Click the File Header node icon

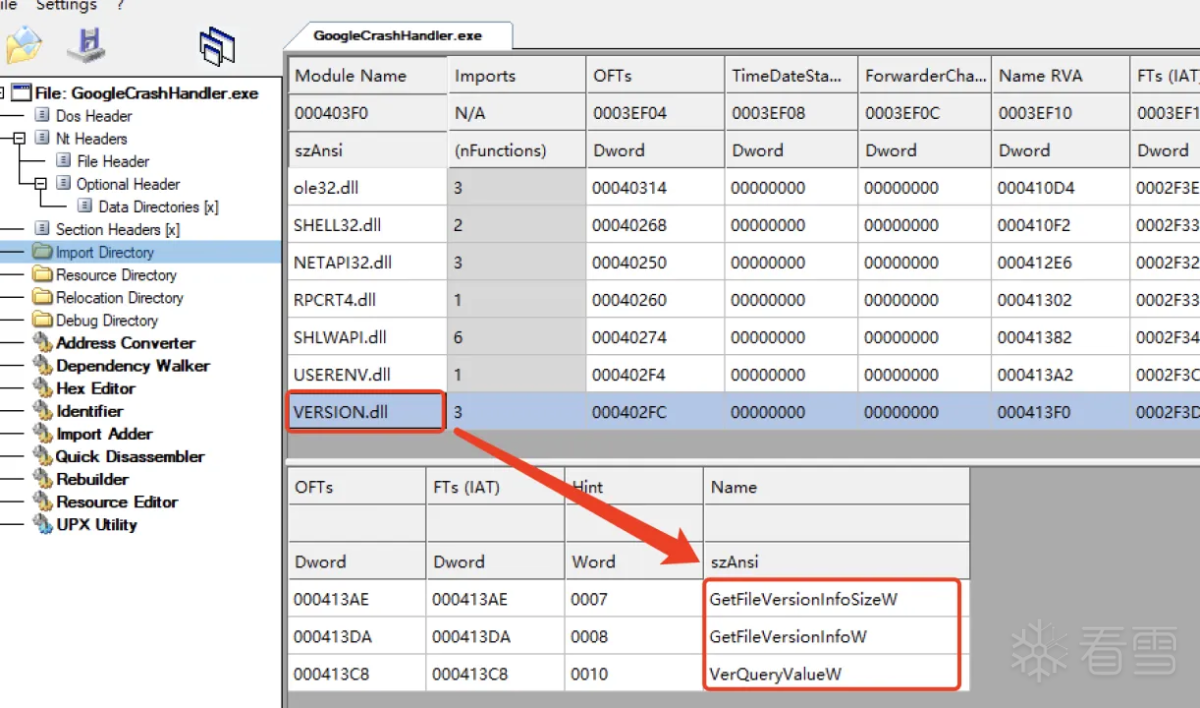click(63, 161)
